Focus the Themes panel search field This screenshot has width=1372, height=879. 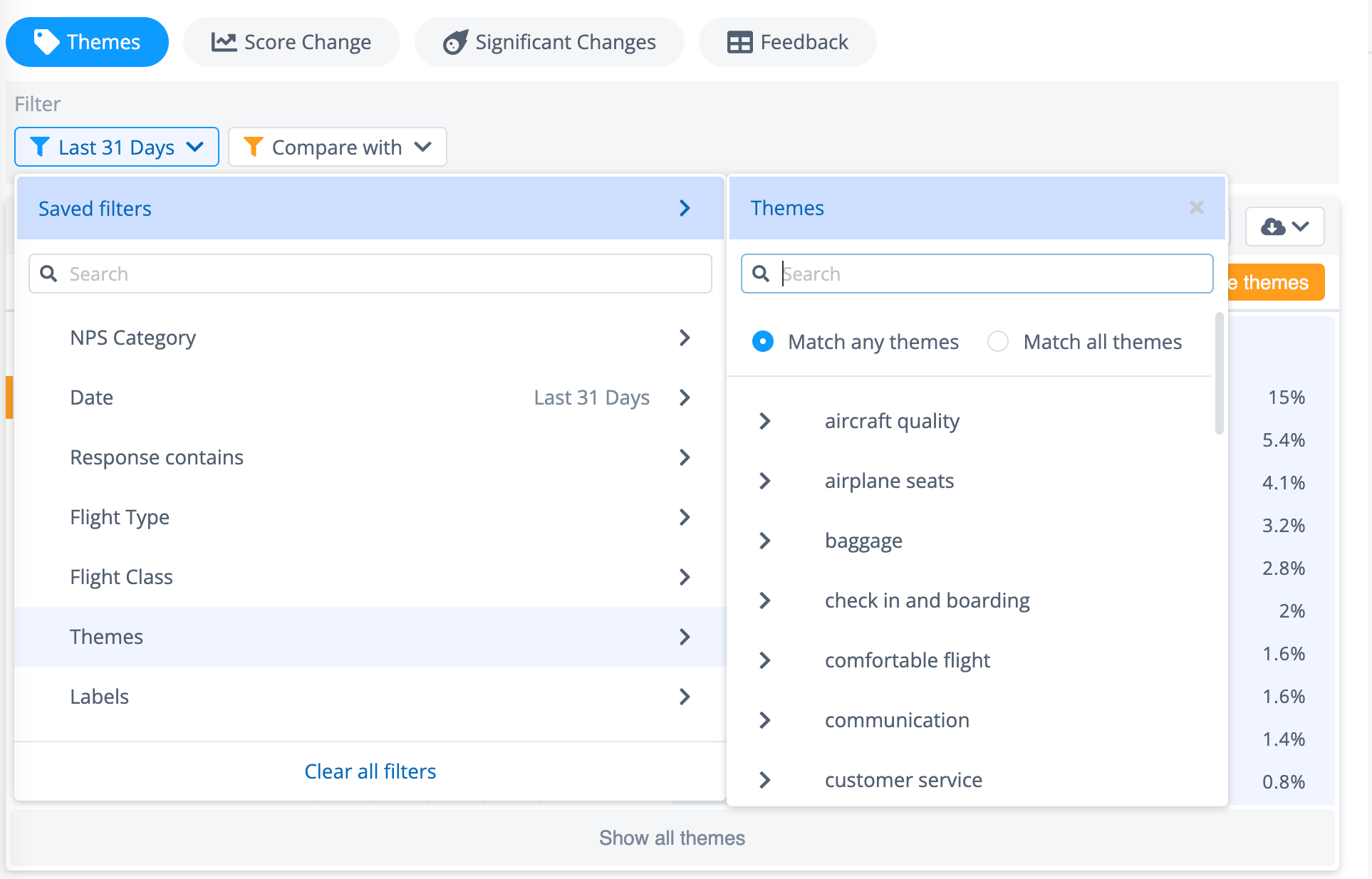[x=977, y=274]
